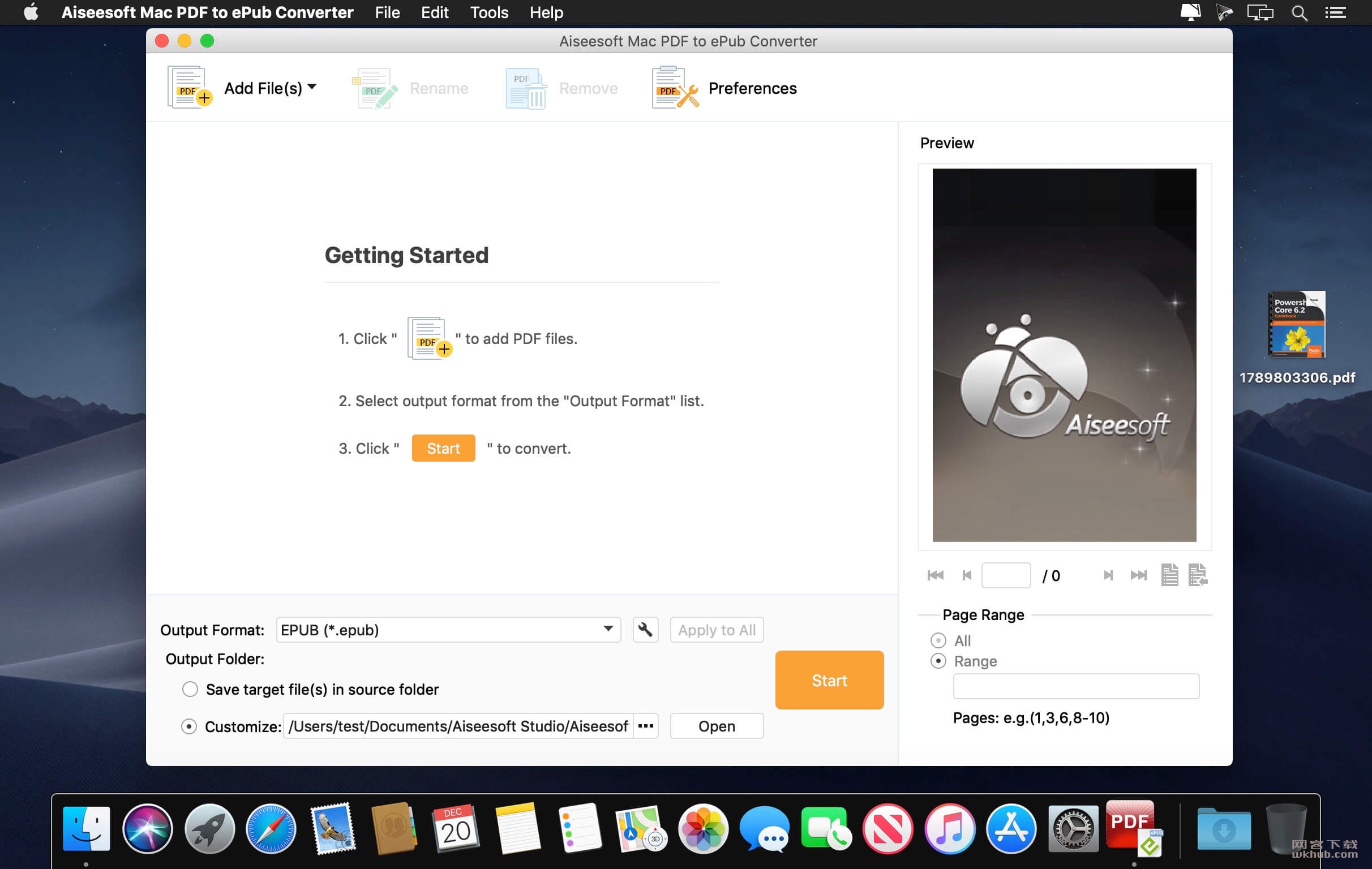Go to next preview page
This screenshot has width=1372, height=869.
[1108, 575]
